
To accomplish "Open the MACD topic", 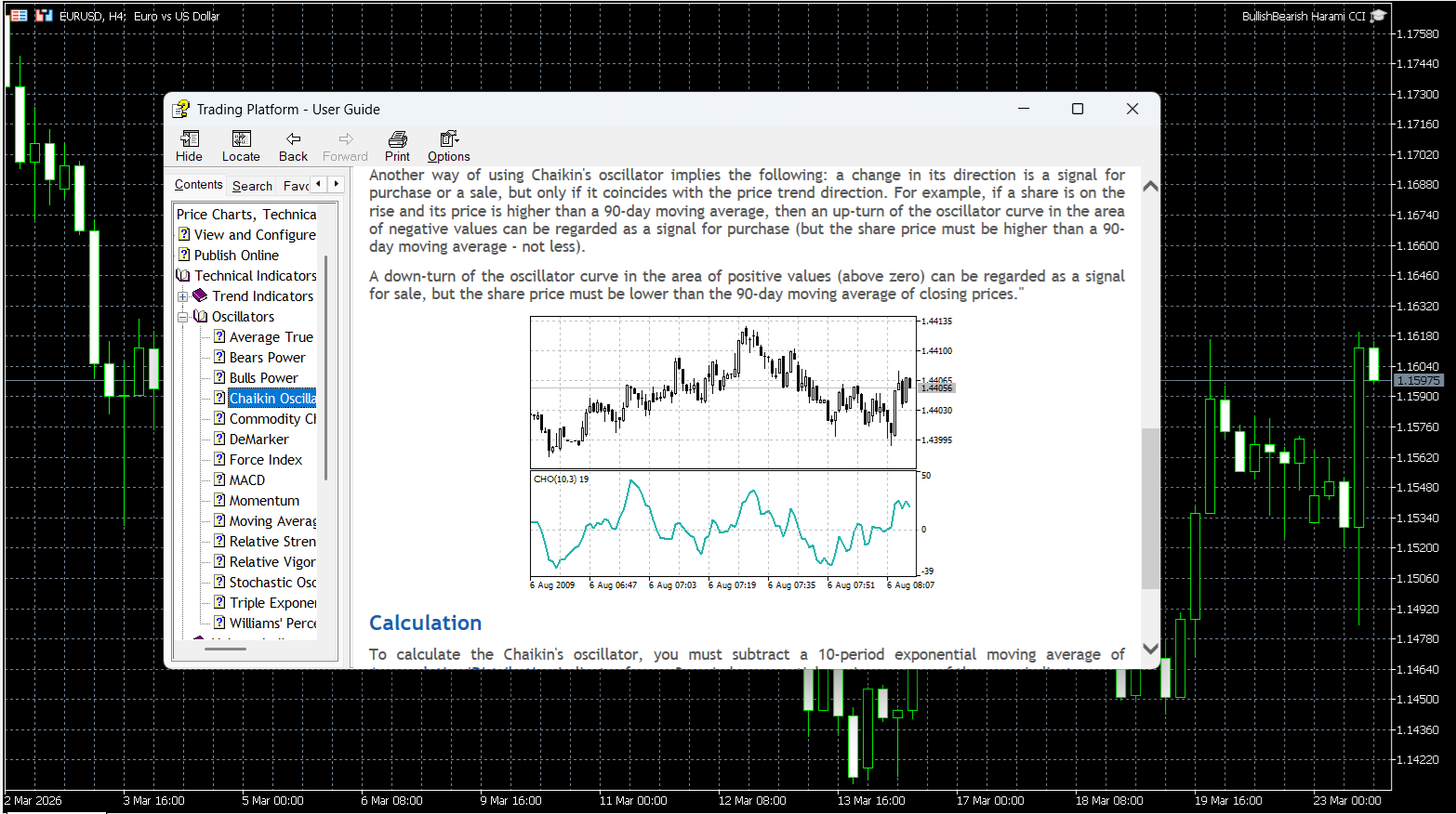I will (239, 480).
